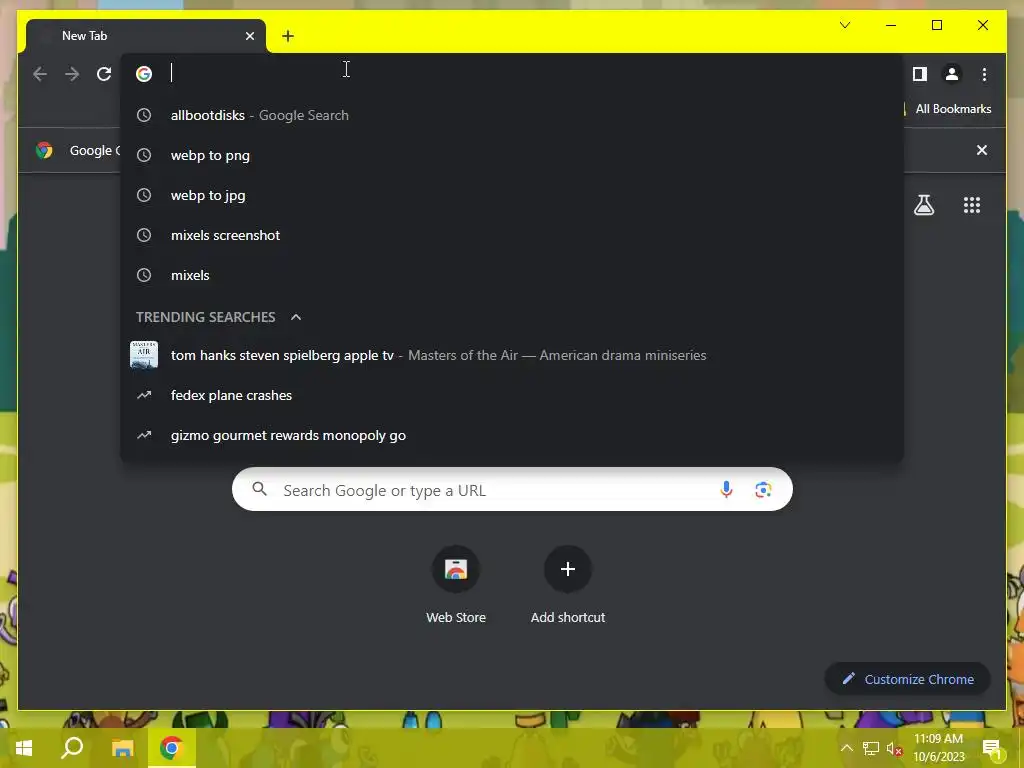
Task: Show hidden system tray icons
Action: [846, 748]
